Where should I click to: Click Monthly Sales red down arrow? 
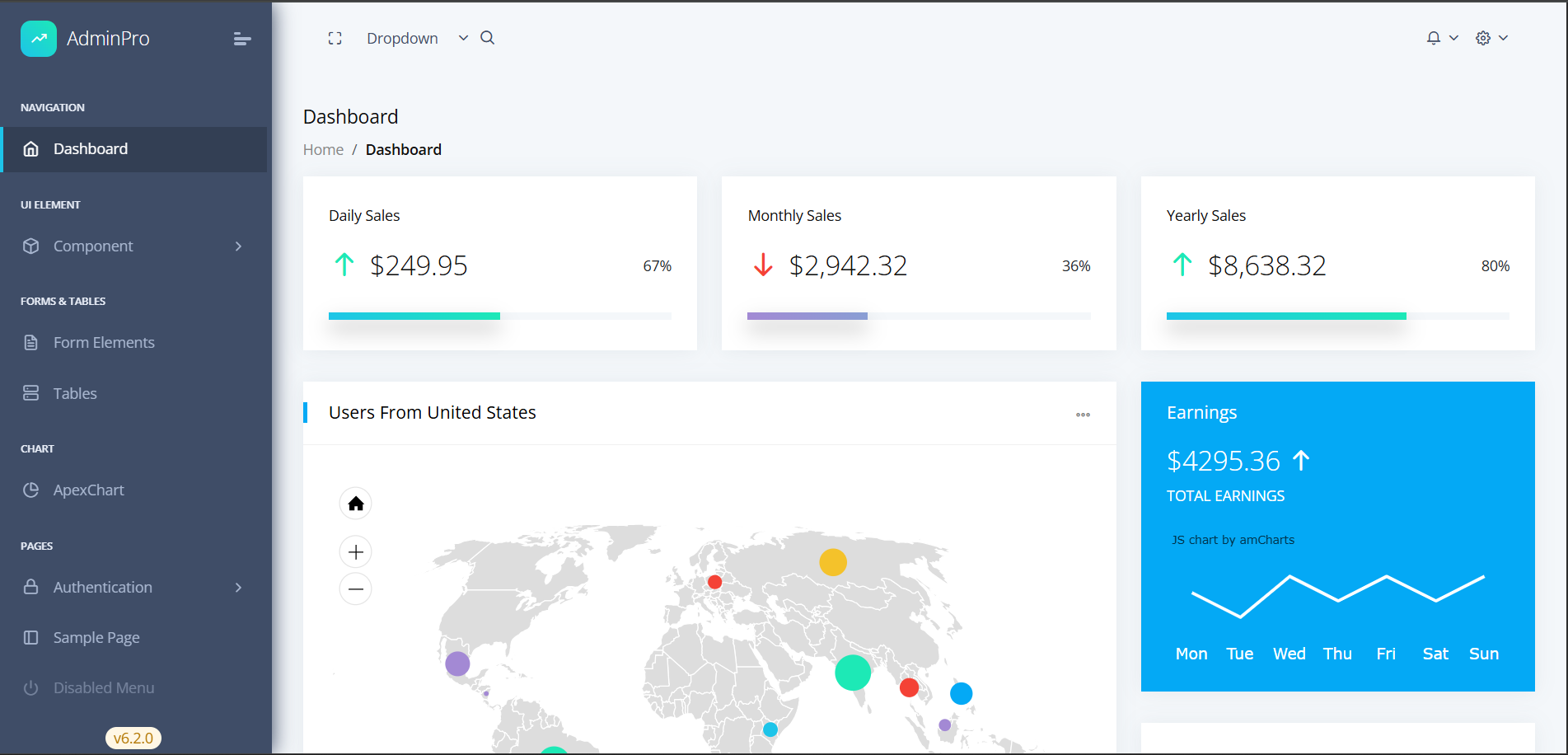(763, 265)
